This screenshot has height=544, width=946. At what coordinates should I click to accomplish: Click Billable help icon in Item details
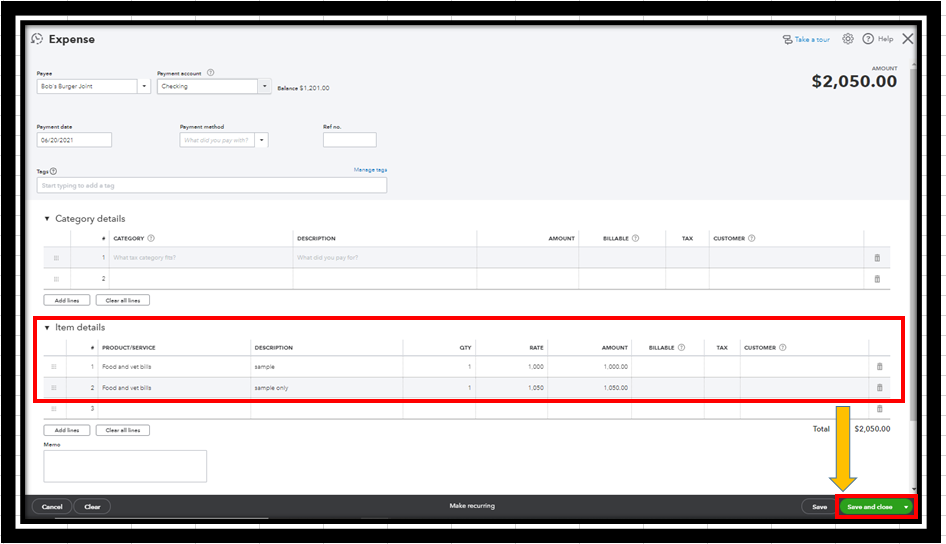(681, 347)
